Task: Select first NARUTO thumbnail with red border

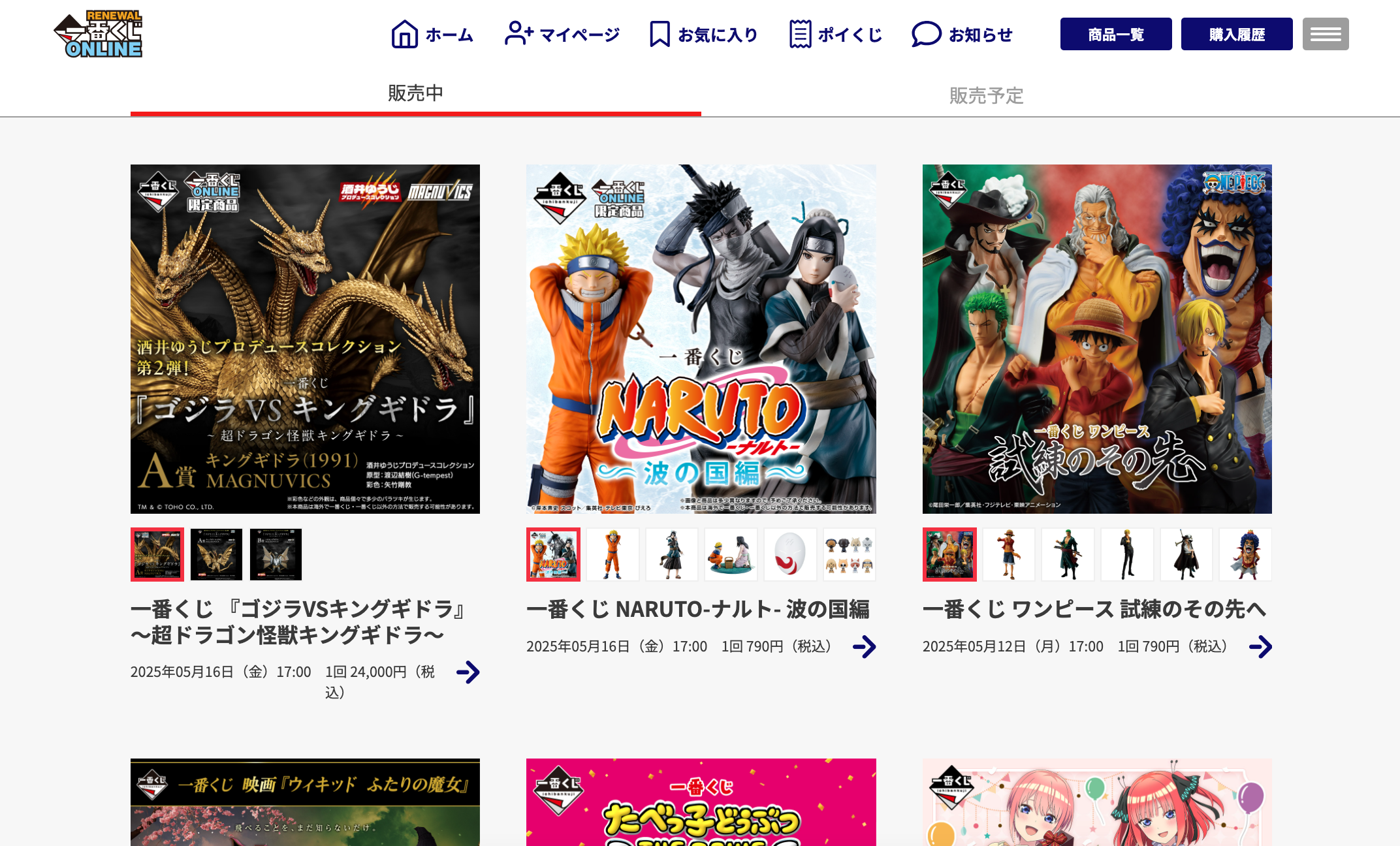Action: [553, 554]
